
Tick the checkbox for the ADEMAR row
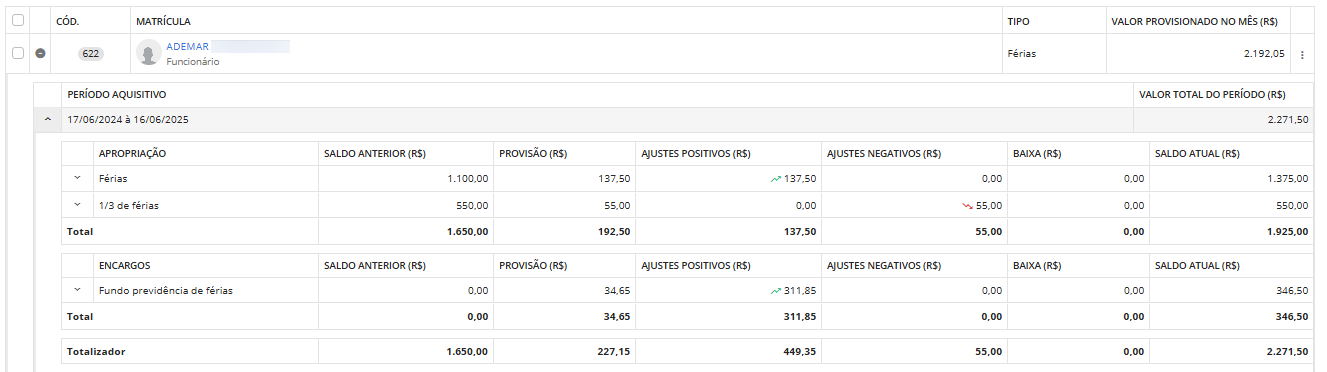(18, 53)
